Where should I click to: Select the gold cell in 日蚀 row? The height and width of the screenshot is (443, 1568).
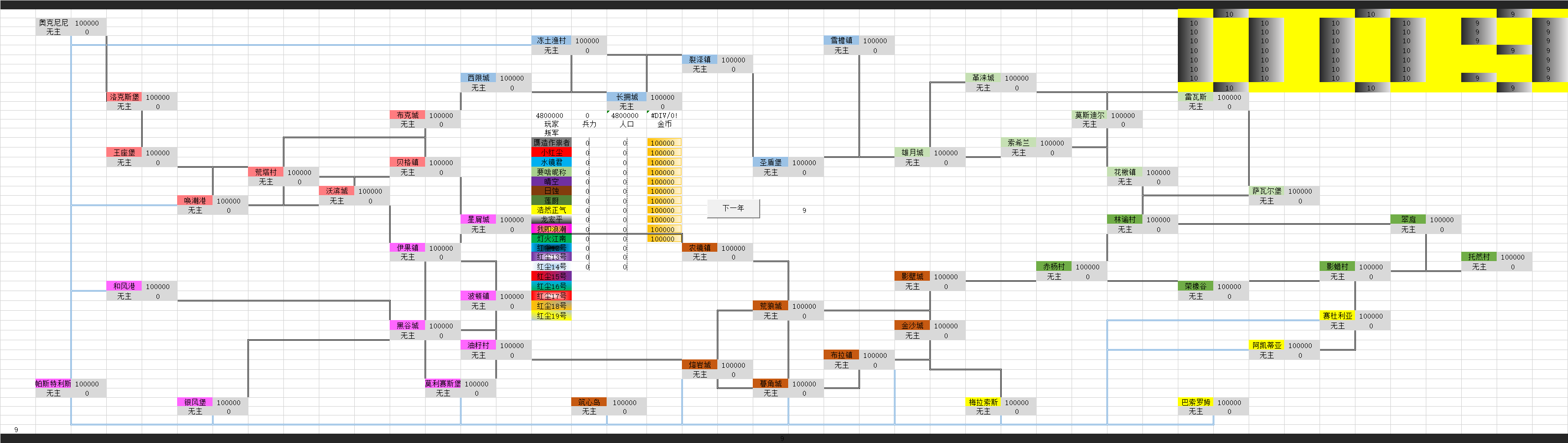coord(664,191)
